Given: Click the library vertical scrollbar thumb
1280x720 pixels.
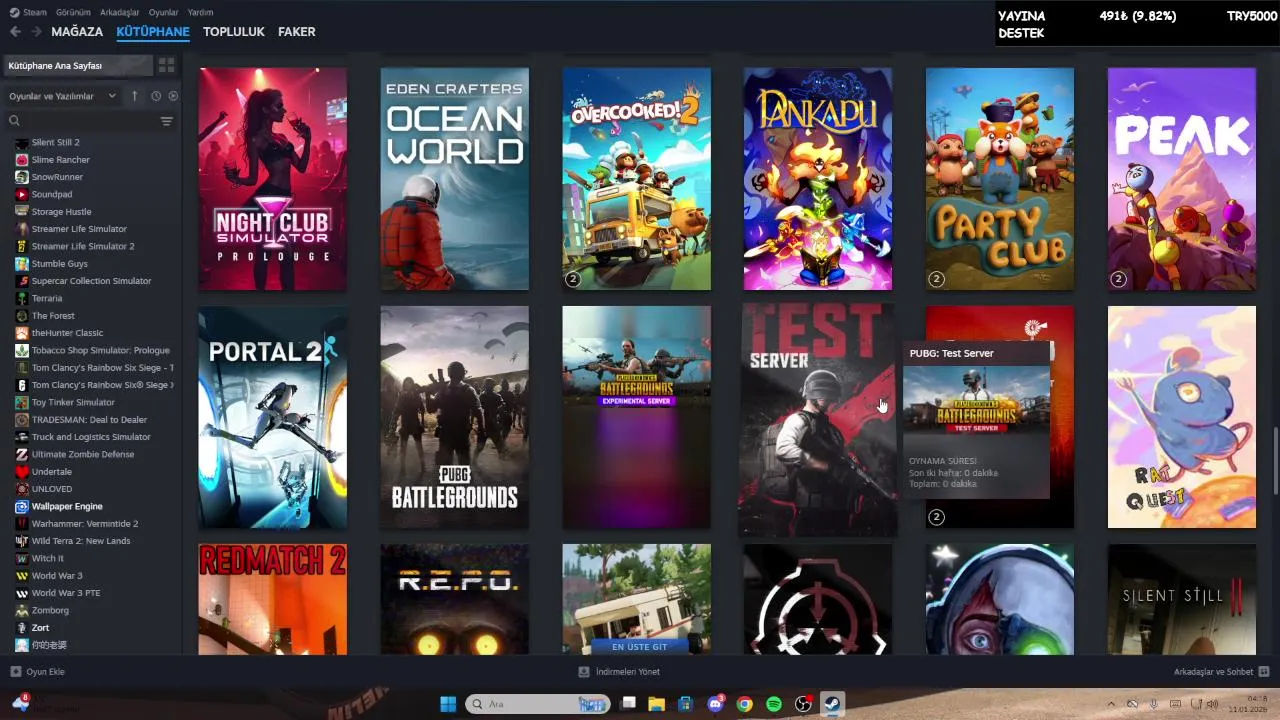Looking at the screenshot, I should (x=1274, y=460).
